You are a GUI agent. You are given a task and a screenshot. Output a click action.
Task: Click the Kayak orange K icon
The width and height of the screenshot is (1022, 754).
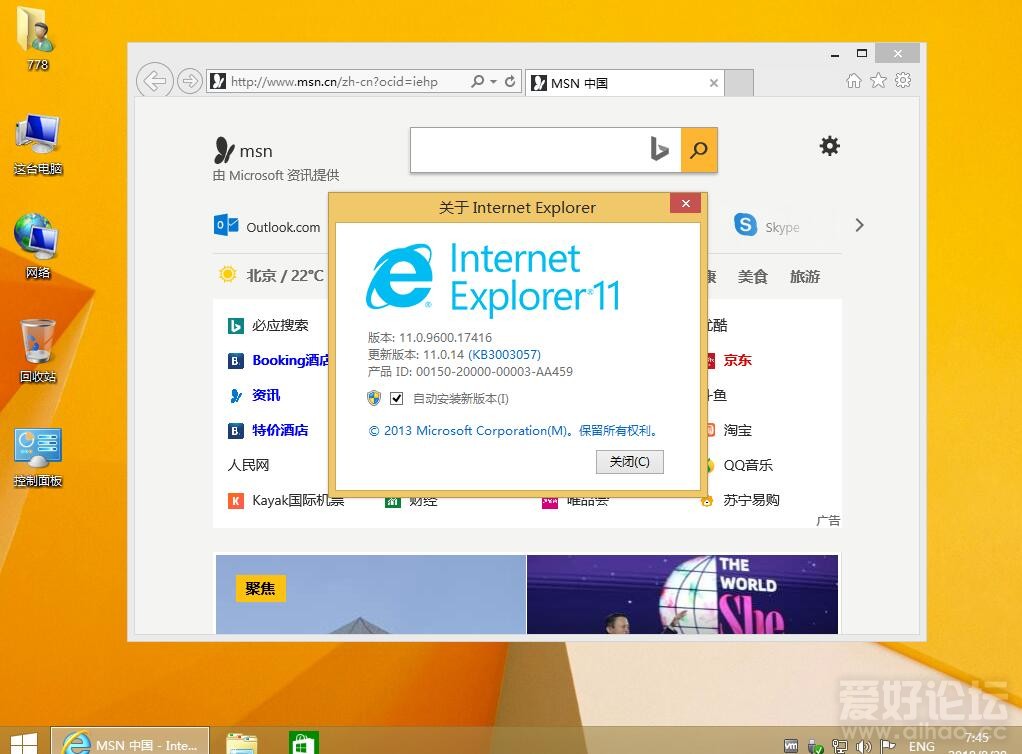coord(235,500)
